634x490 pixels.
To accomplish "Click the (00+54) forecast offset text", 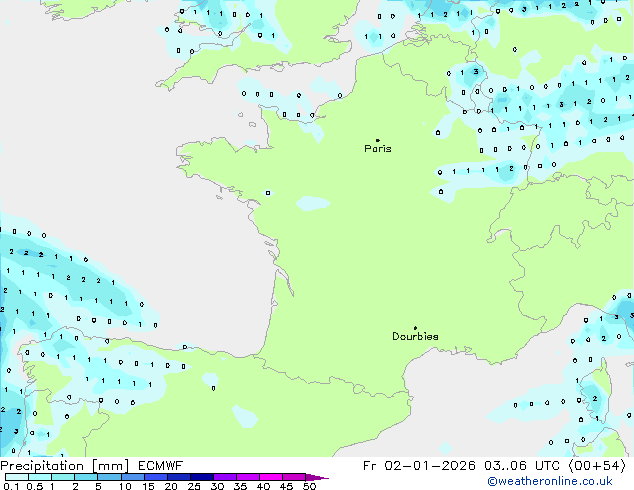I will click(597, 466).
